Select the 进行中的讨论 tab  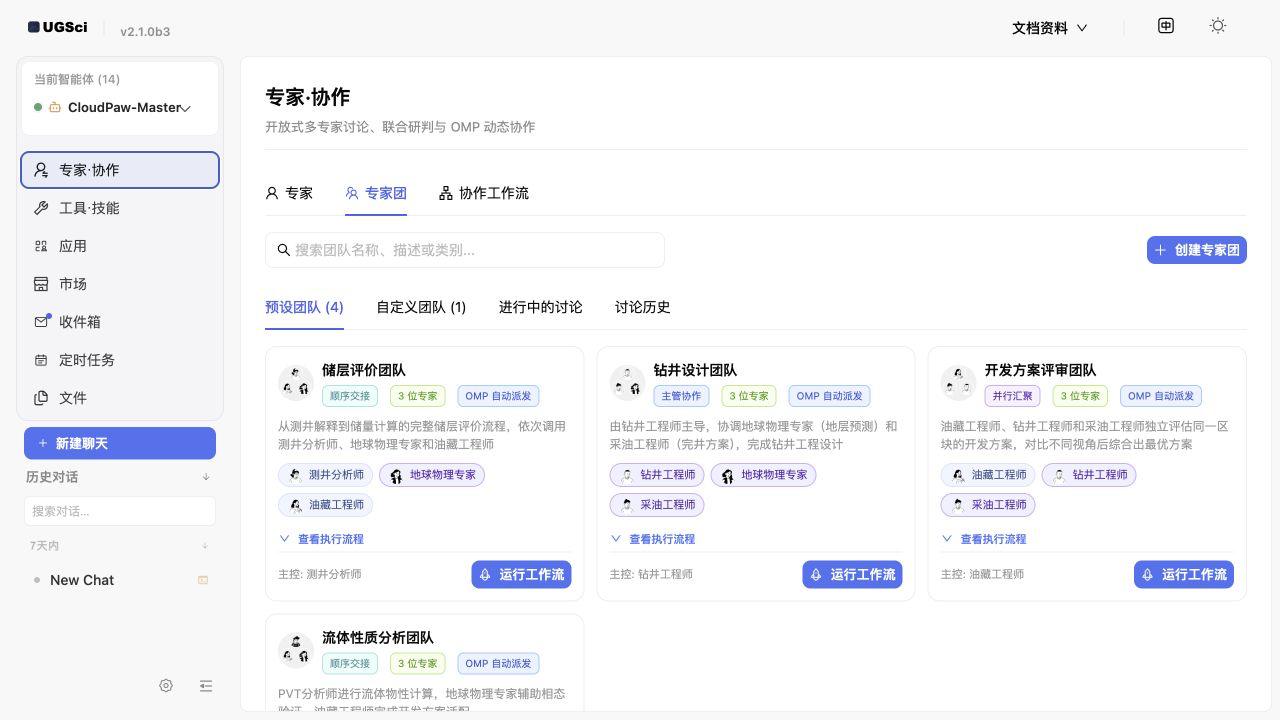click(x=541, y=307)
